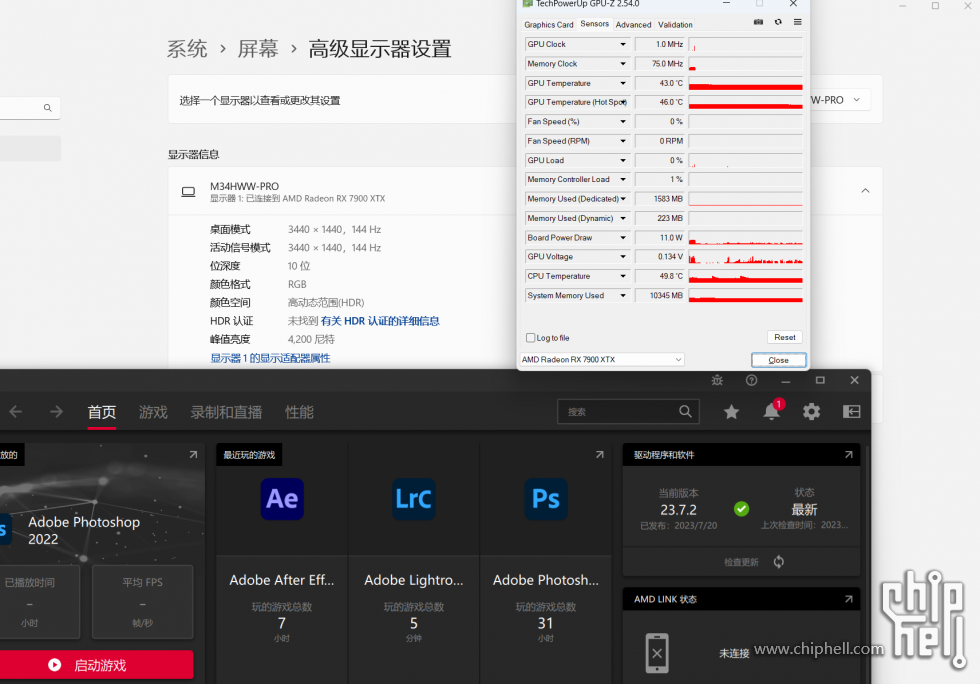Open the Adobe Lightroom Lrc icon

click(x=414, y=499)
